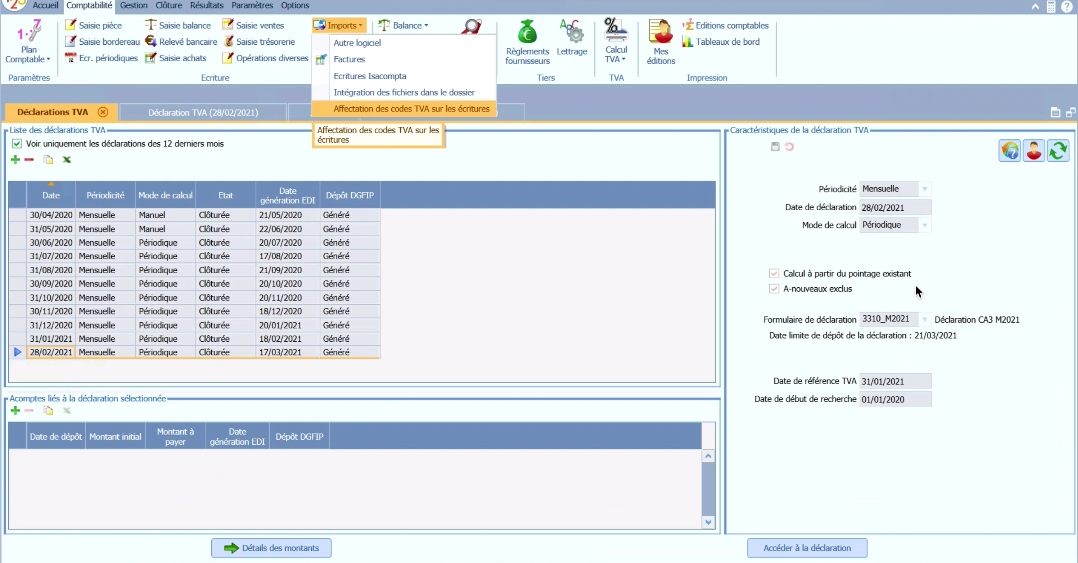Click the magnifier search icon in ribbon
The image size is (1078, 563).
(x=472, y=26)
